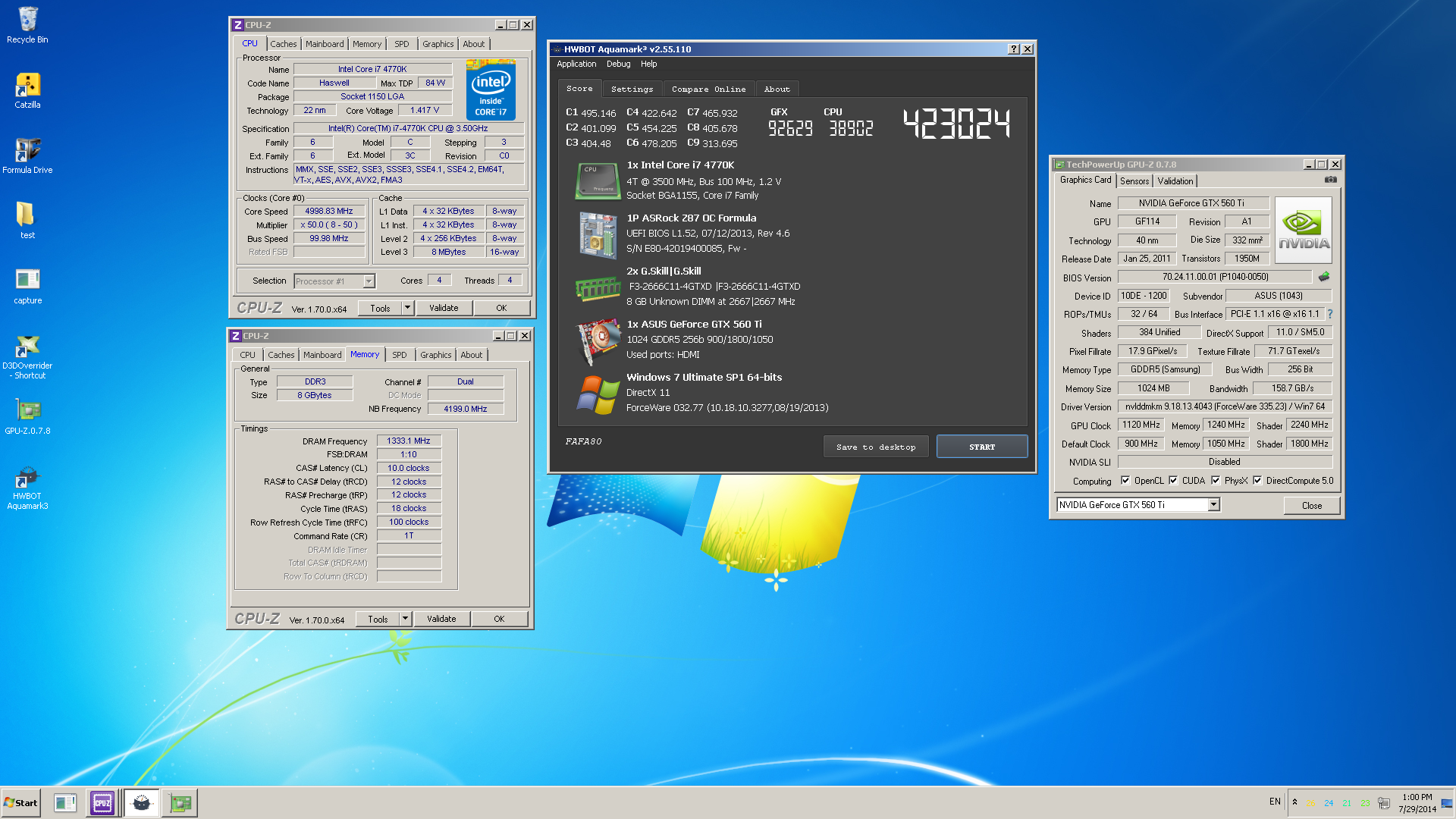1456x819 pixels.
Task: Click the DRAM Frequency 1333.1 MHz field
Action: (409, 441)
